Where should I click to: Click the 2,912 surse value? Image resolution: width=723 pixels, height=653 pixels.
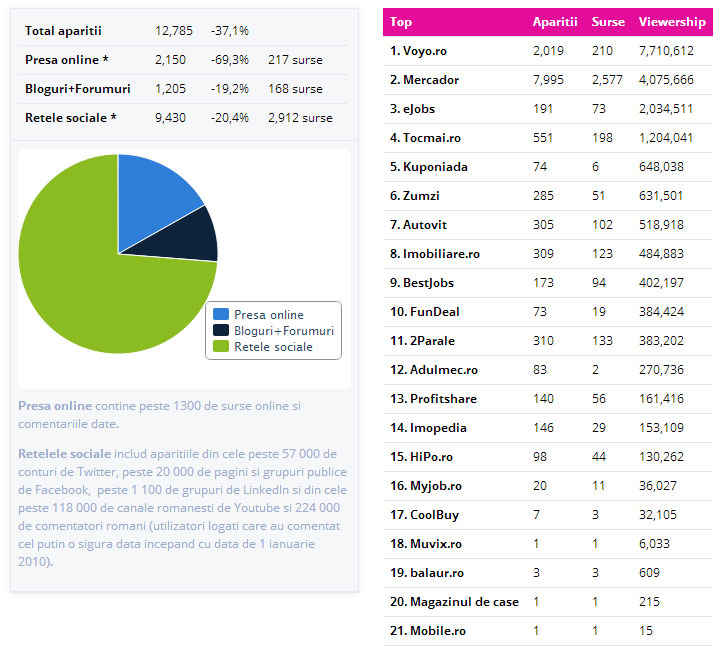(x=300, y=119)
